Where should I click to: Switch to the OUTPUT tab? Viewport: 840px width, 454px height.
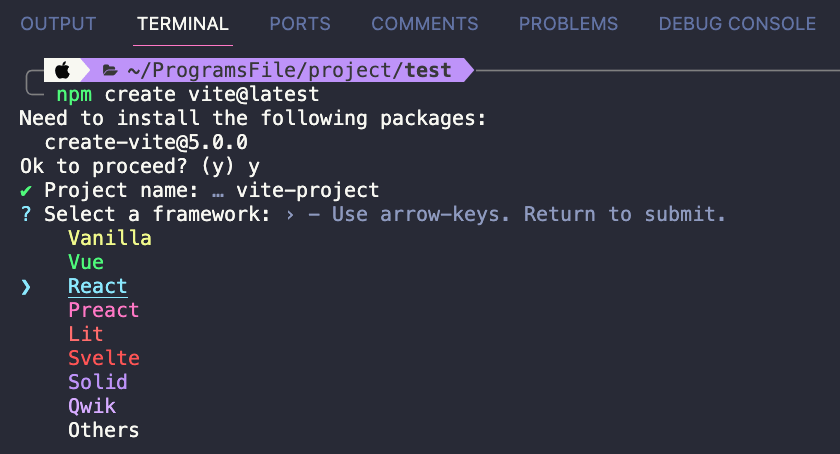pyautogui.click(x=58, y=24)
